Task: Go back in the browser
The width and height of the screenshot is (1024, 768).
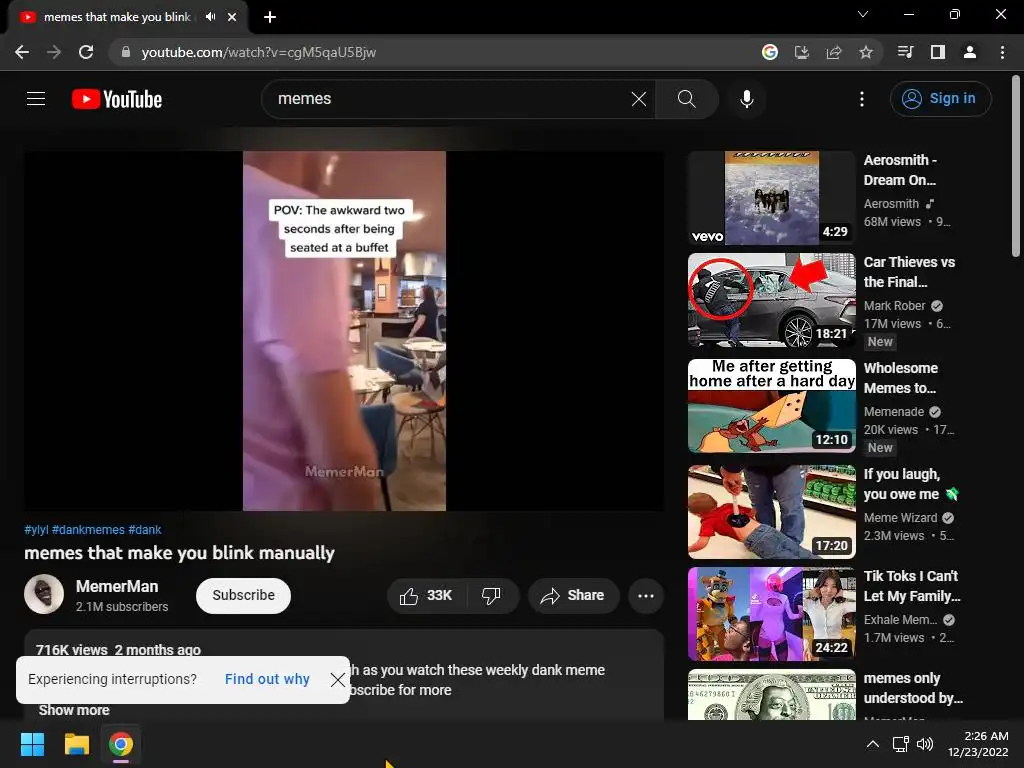Action: pos(22,52)
